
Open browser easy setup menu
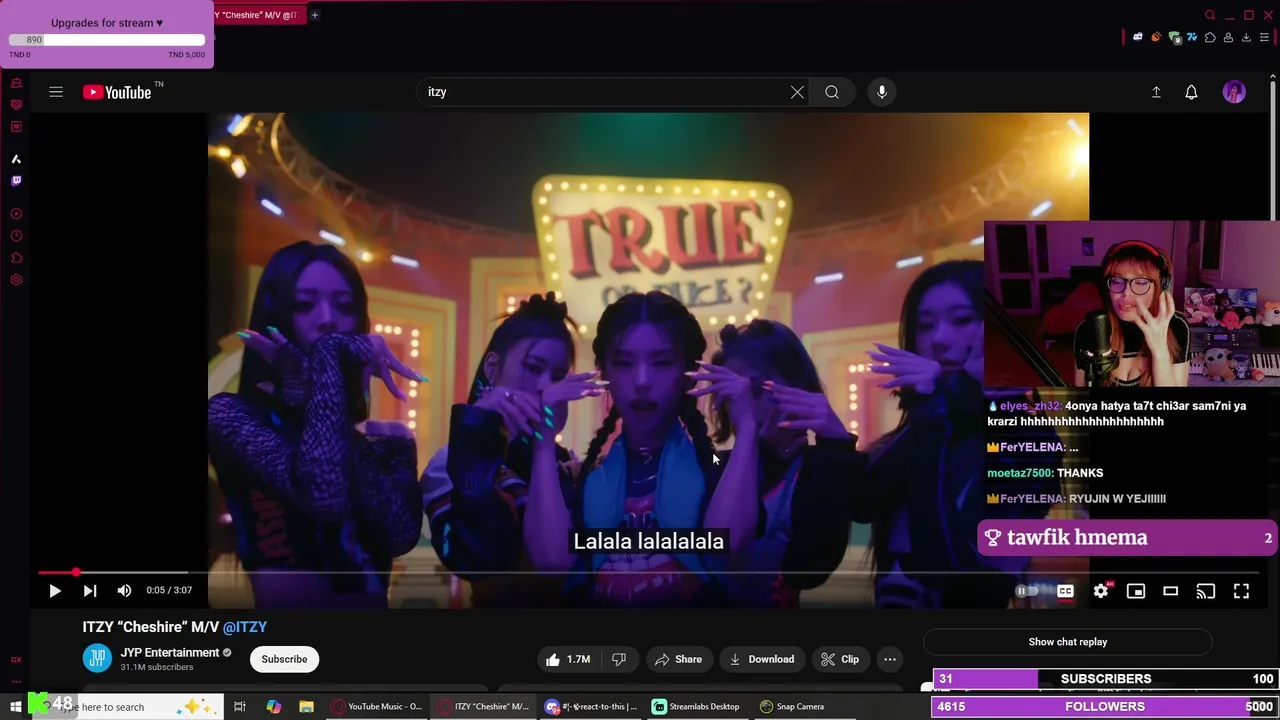tap(1264, 37)
